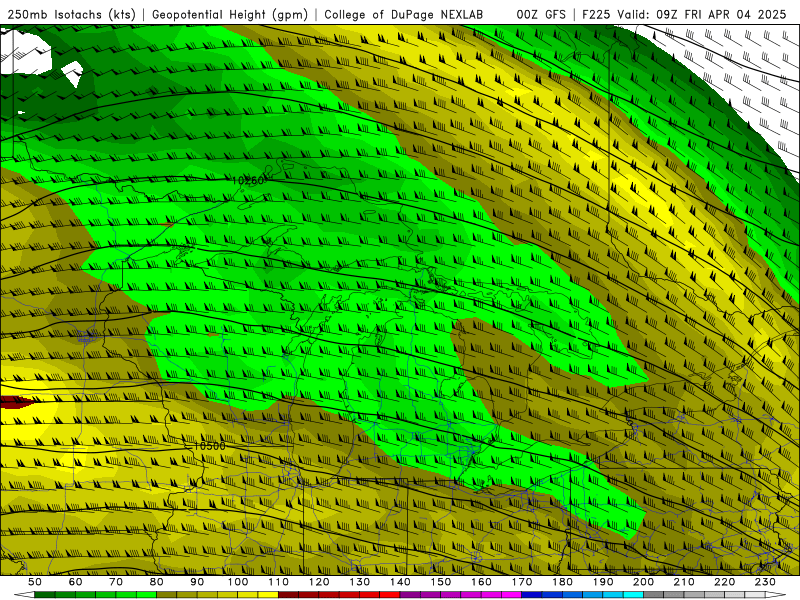This screenshot has height=600, width=800.
Task: Click the 190 value on the color scale
Action: coord(603,582)
